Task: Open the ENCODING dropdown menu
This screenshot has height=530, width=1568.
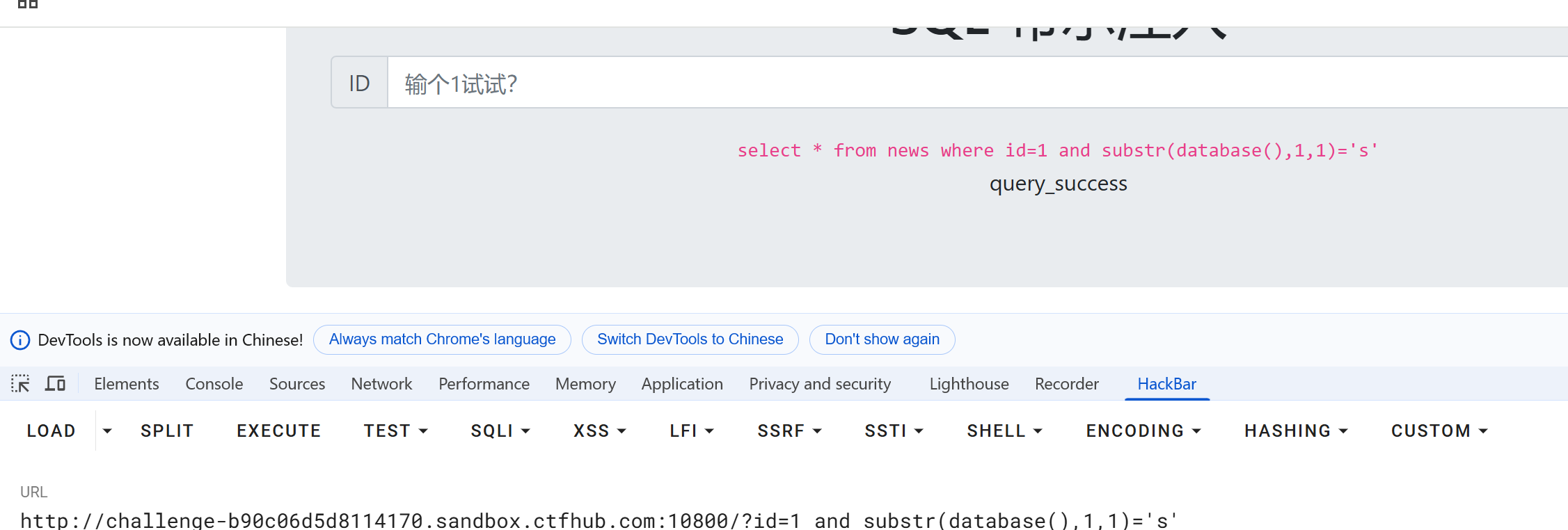Action: pos(1143,431)
